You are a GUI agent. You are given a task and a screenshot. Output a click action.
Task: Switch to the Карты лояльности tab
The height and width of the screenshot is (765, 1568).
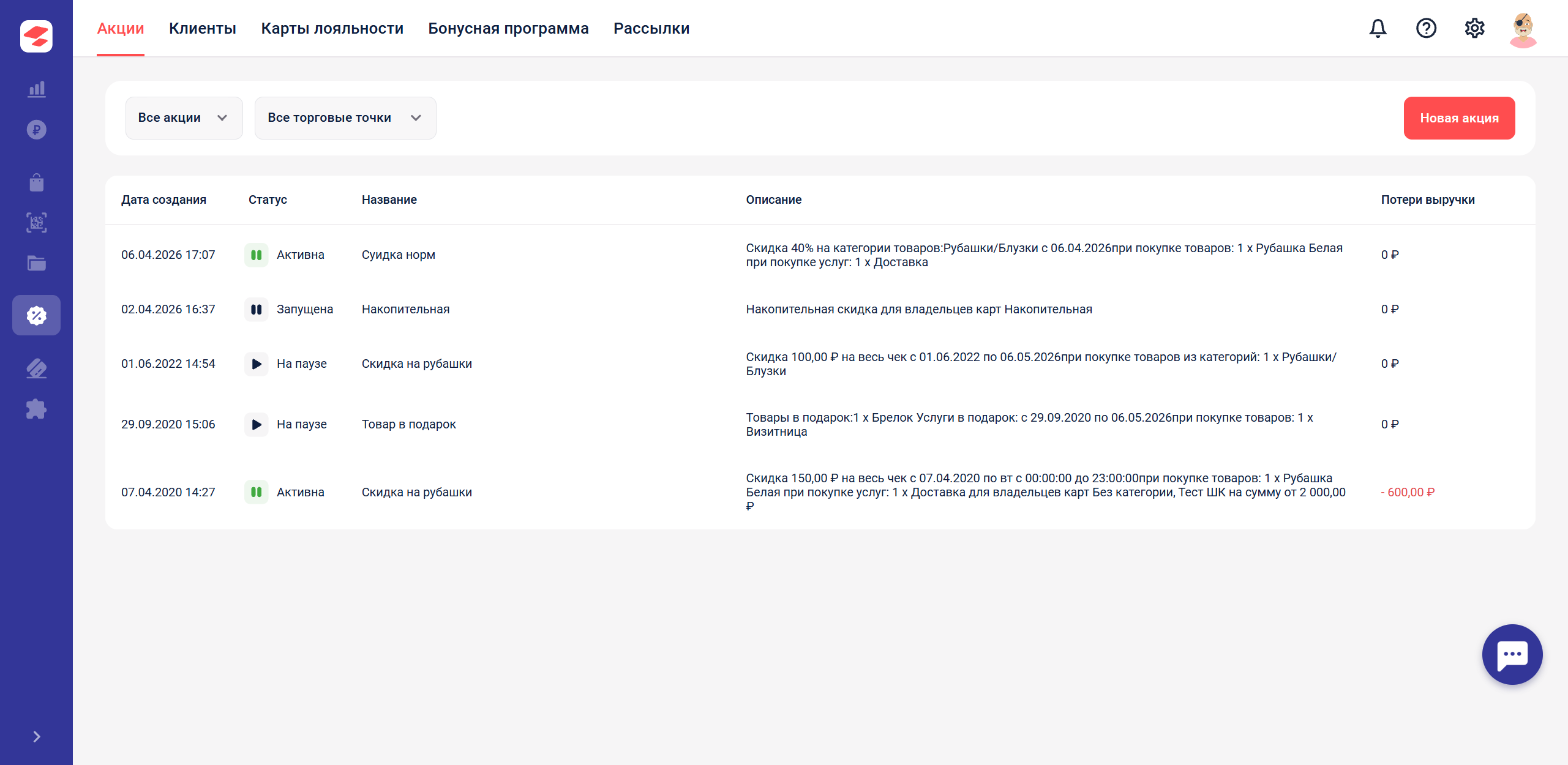(x=332, y=28)
